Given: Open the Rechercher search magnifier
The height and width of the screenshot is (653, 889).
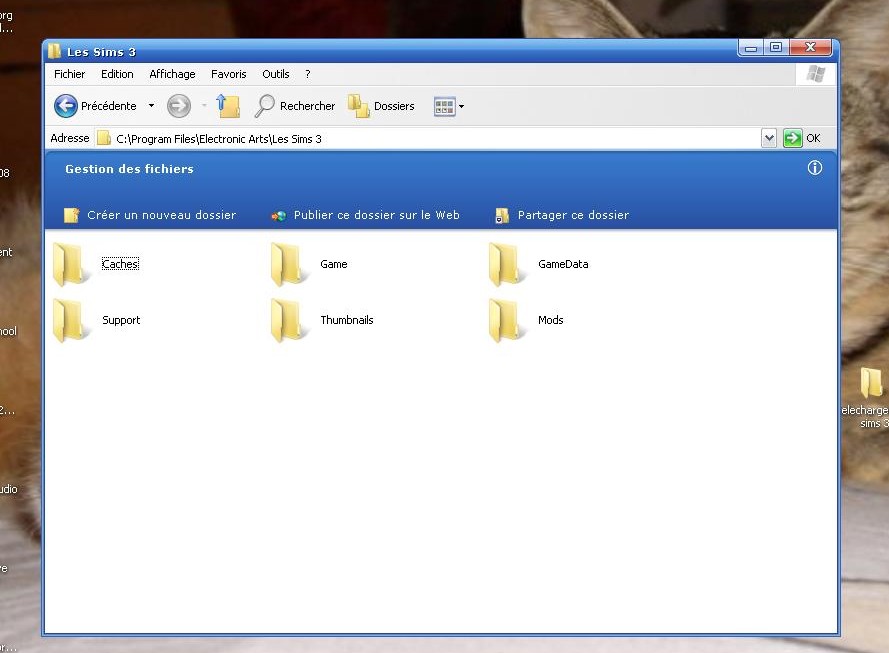Looking at the screenshot, I should click(x=264, y=106).
